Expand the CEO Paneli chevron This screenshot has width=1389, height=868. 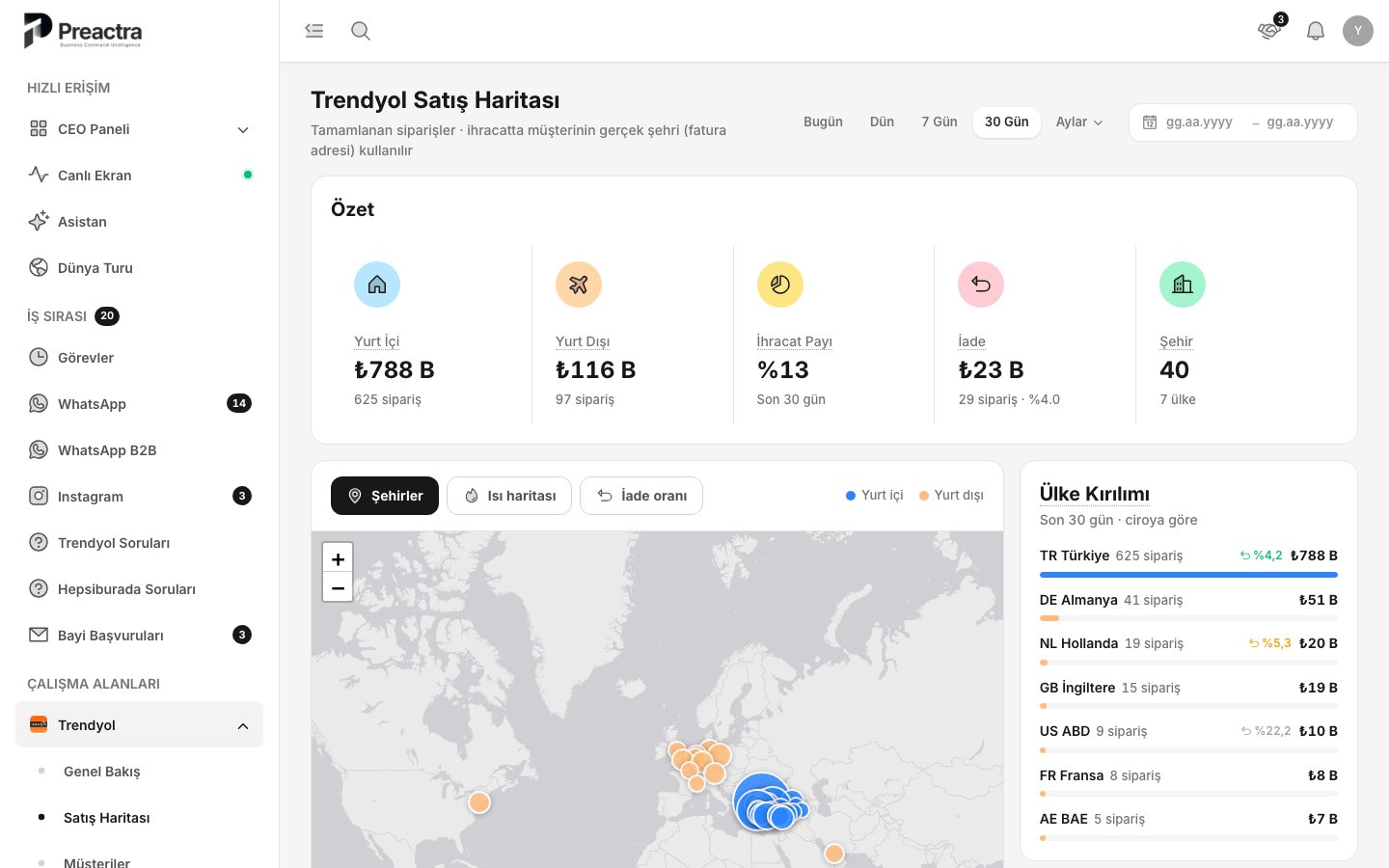click(243, 129)
